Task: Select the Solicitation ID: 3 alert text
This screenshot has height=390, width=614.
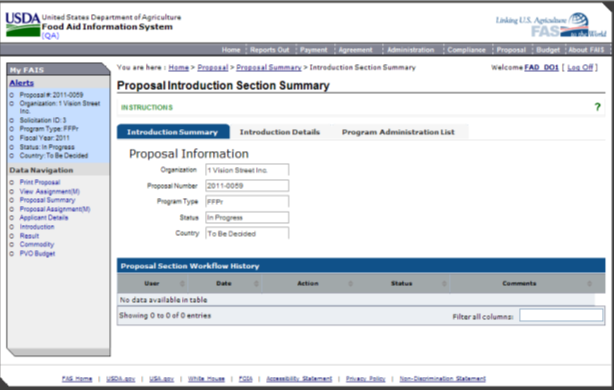Action: (43, 120)
